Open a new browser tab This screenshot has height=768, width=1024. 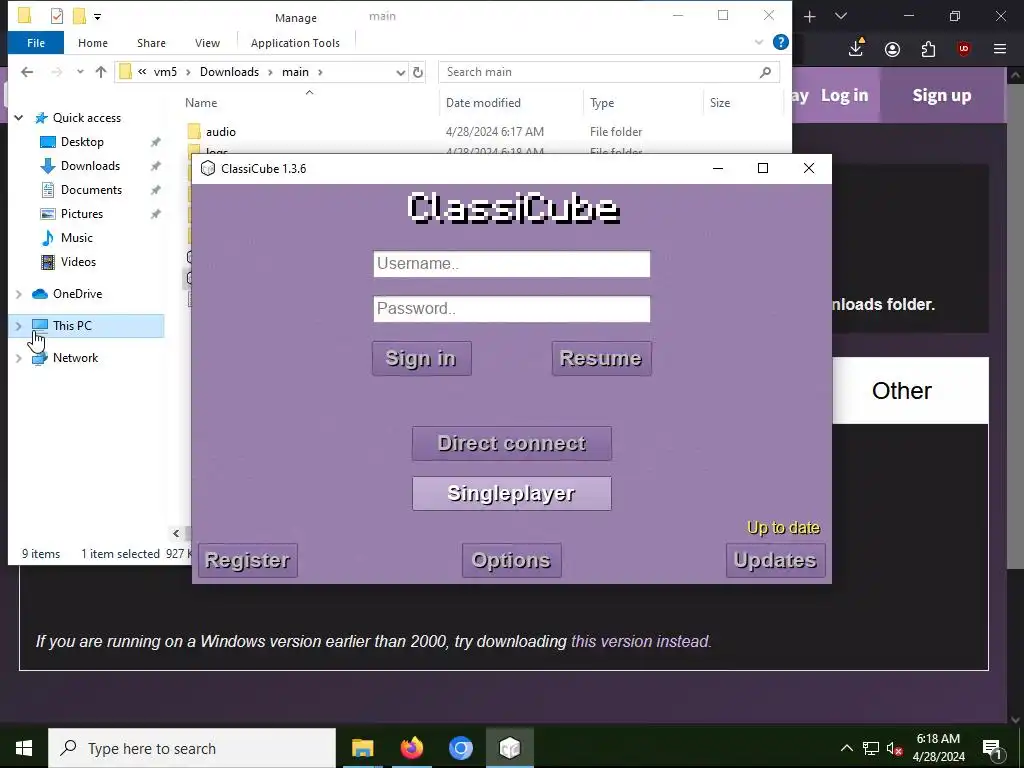(x=809, y=17)
